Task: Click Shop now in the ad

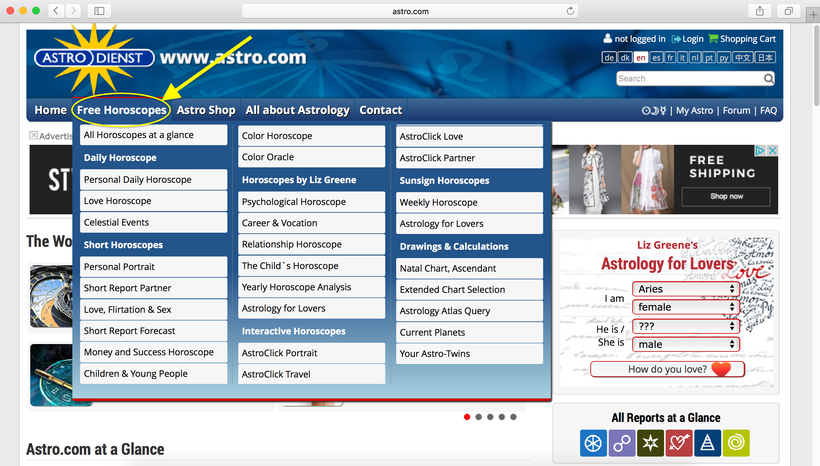Action: 726,197
